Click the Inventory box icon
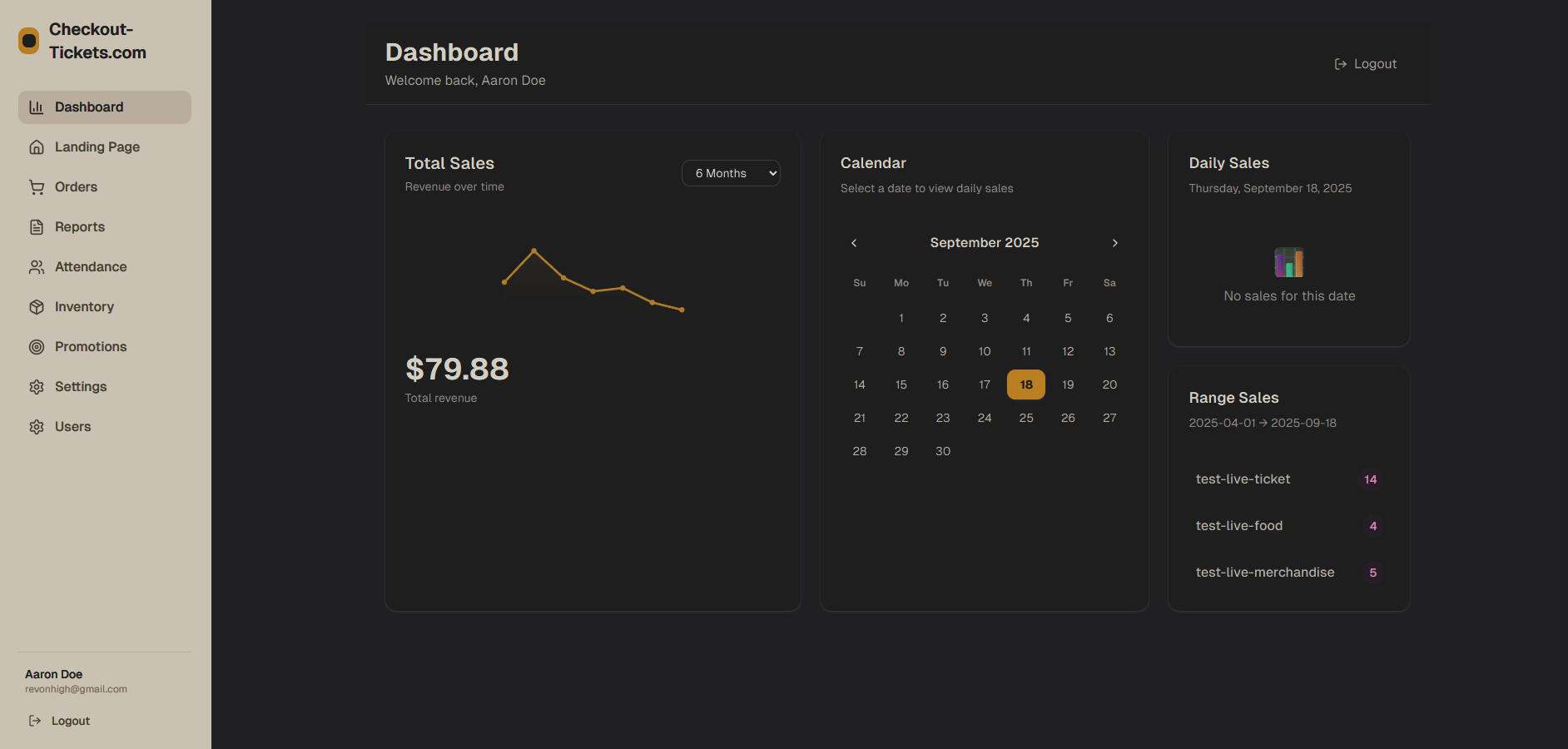1568x749 pixels. pos(37,307)
